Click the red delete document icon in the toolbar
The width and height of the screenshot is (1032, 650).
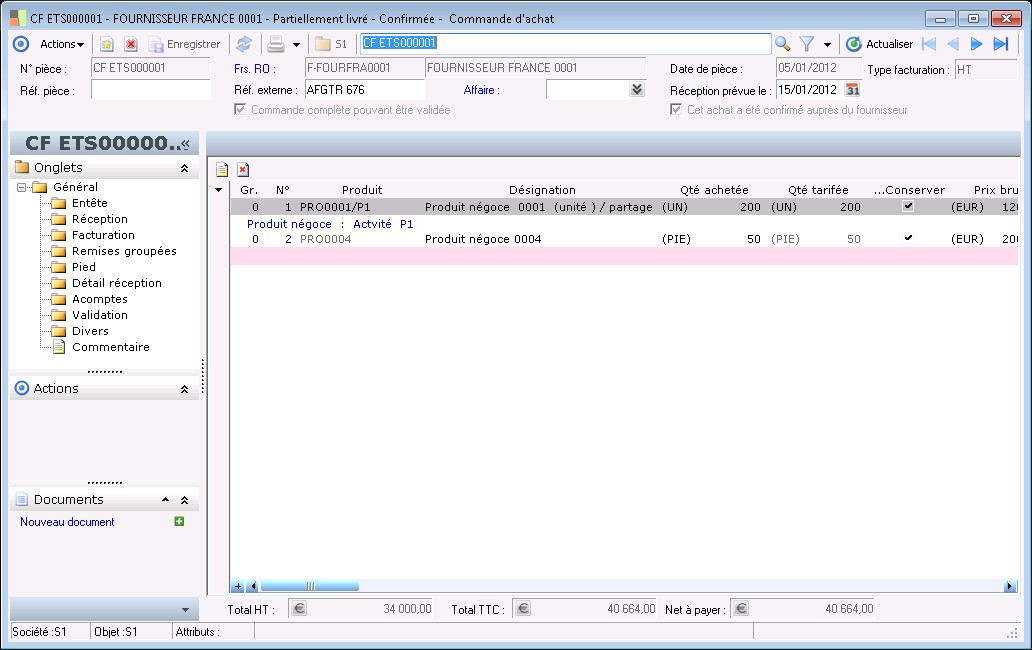(x=131, y=44)
